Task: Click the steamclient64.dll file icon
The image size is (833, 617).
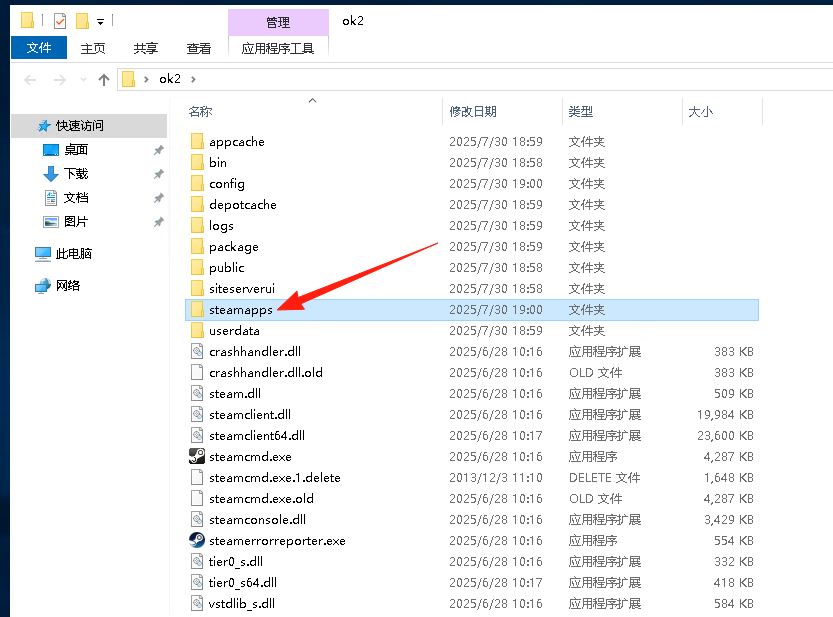Action: pyautogui.click(x=197, y=435)
